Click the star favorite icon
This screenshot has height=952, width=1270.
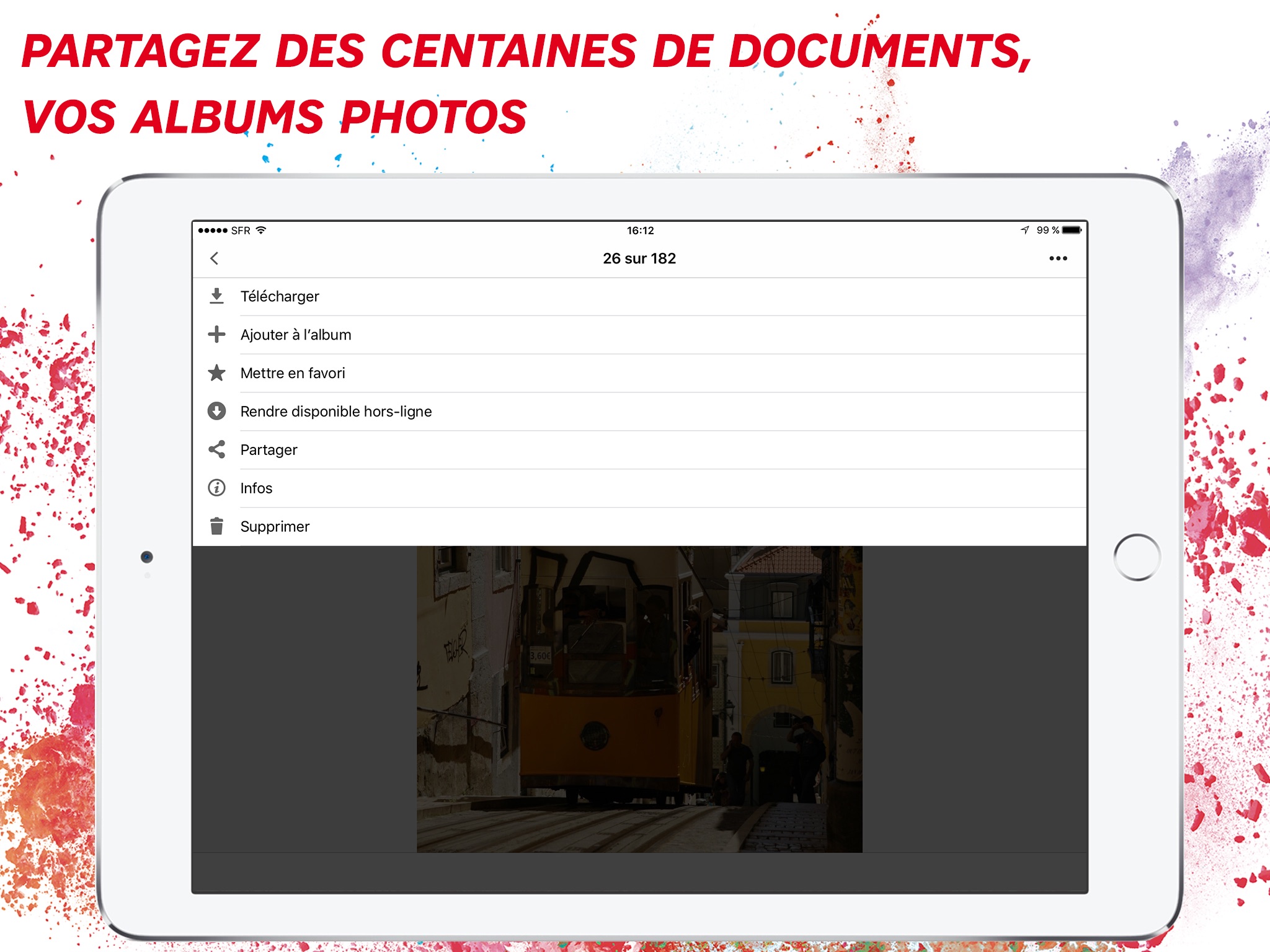click(x=216, y=373)
